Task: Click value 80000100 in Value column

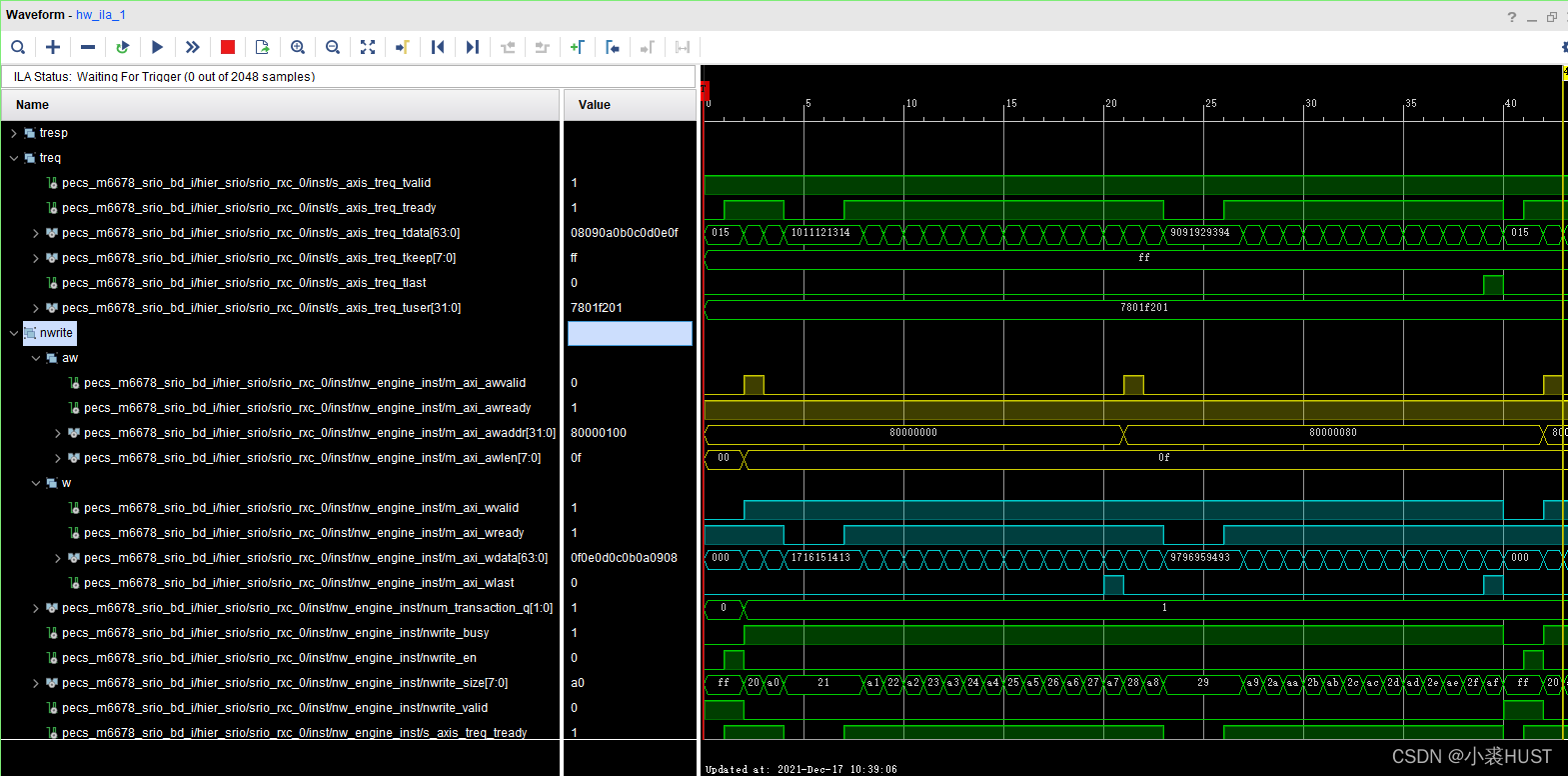Action: click(x=599, y=433)
